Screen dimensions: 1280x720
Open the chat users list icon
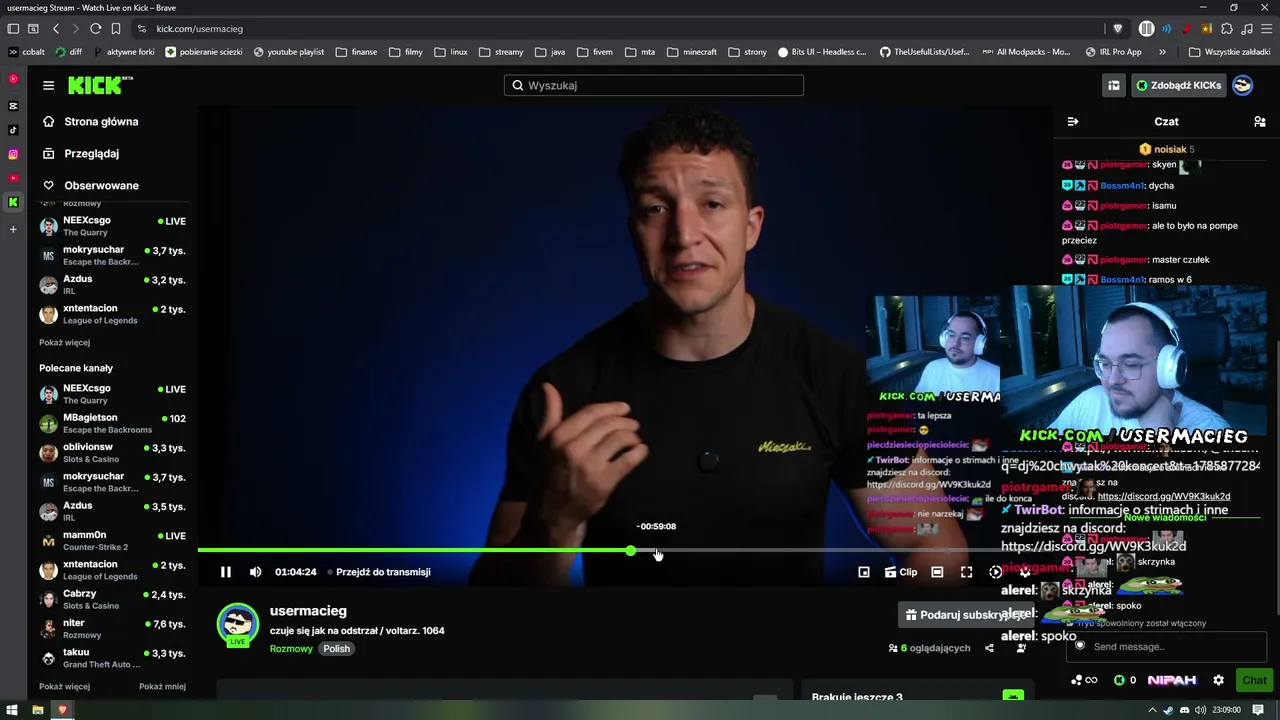click(x=1259, y=122)
